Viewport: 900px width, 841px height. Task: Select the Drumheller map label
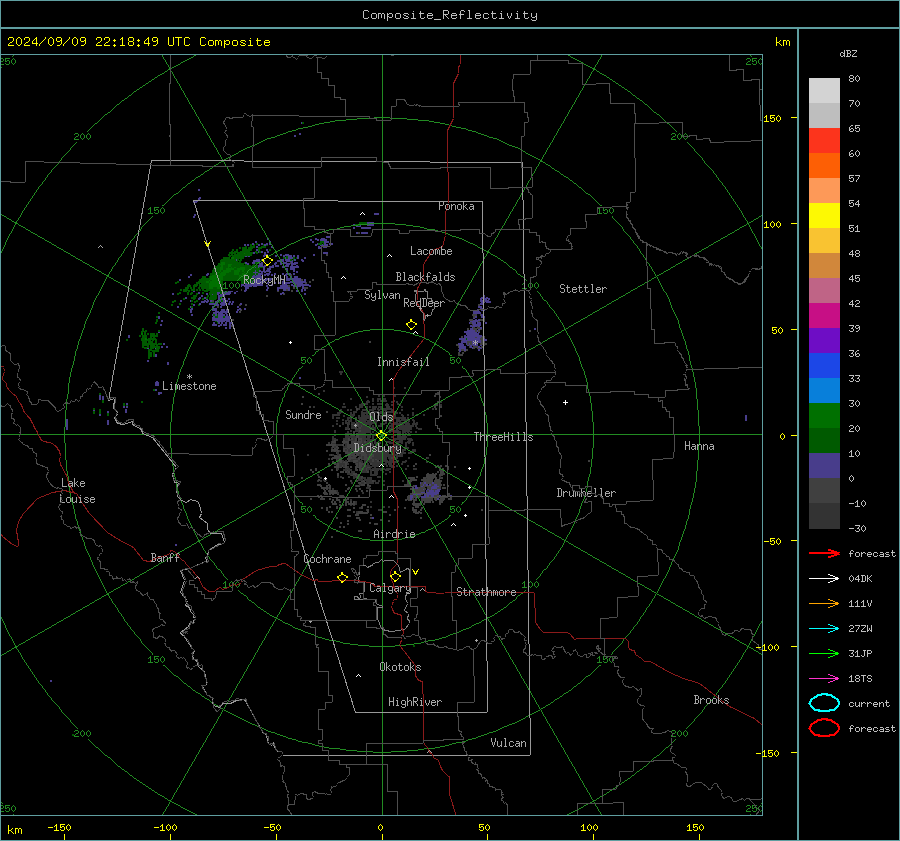pos(586,493)
